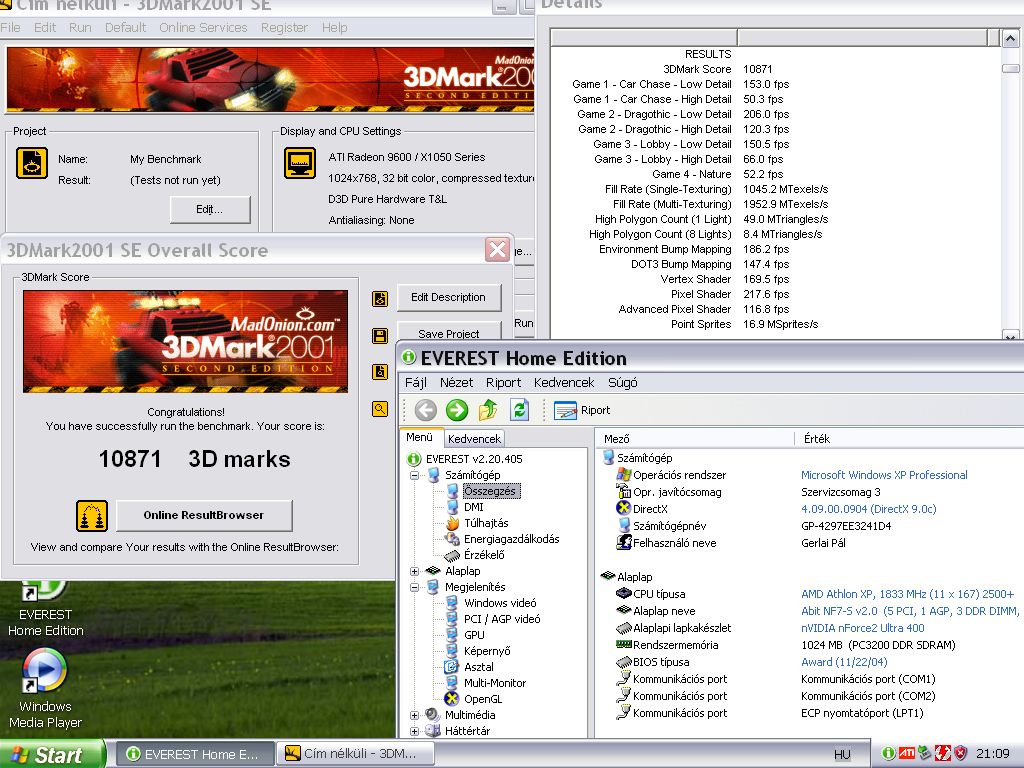Open the 3DMark File menu
Viewport: 1024px width, 768px height.
point(10,27)
